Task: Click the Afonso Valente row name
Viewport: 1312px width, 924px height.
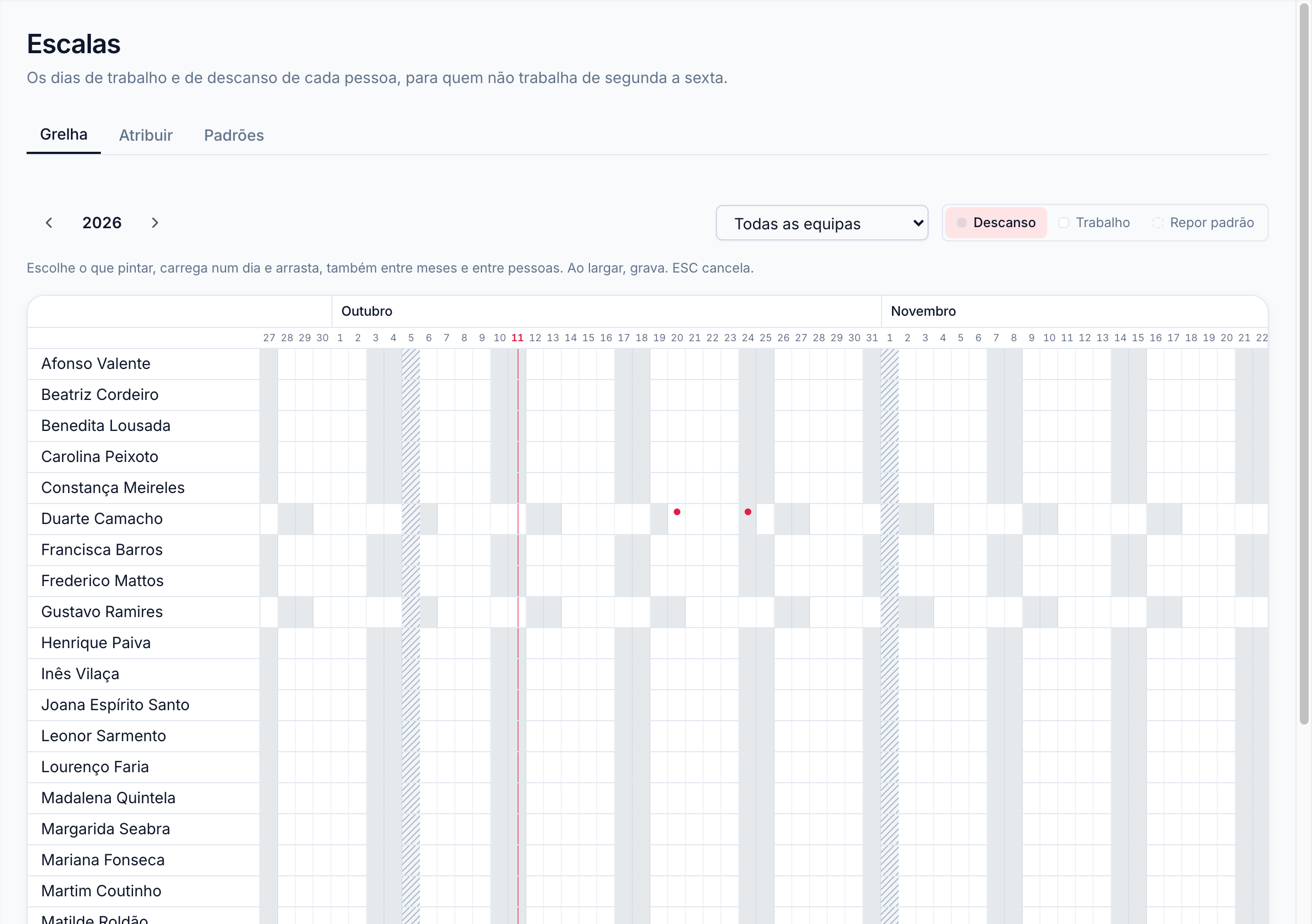Action: click(x=95, y=364)
